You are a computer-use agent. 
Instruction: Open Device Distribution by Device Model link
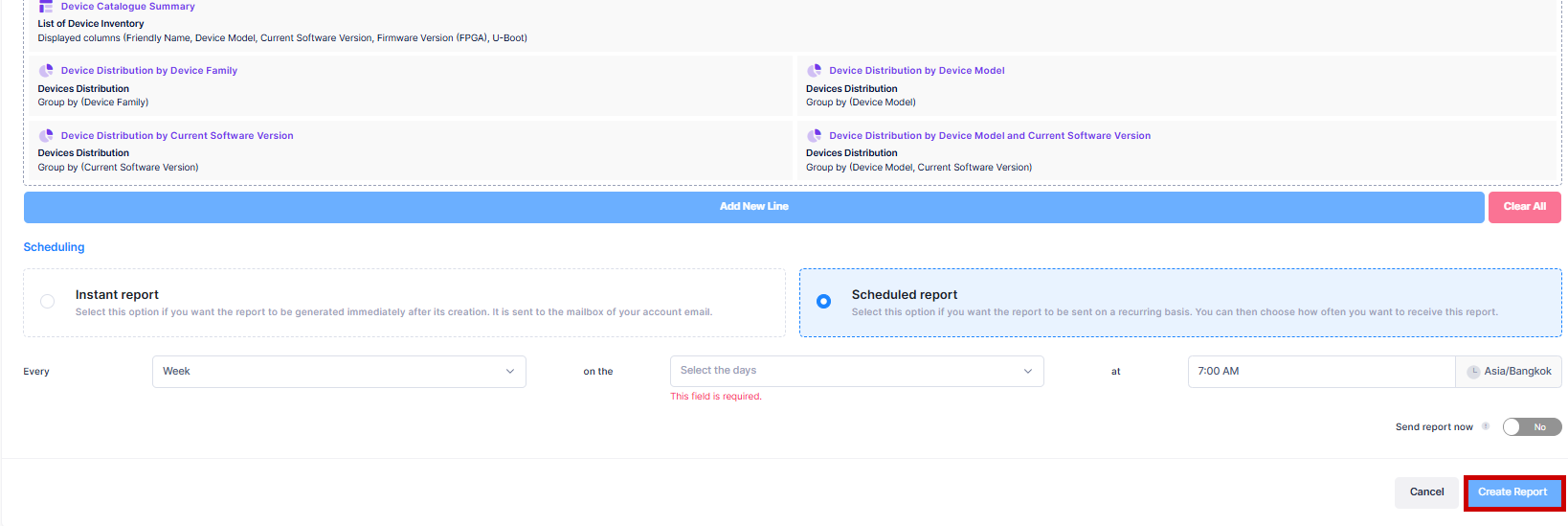(x=916, y=71)
